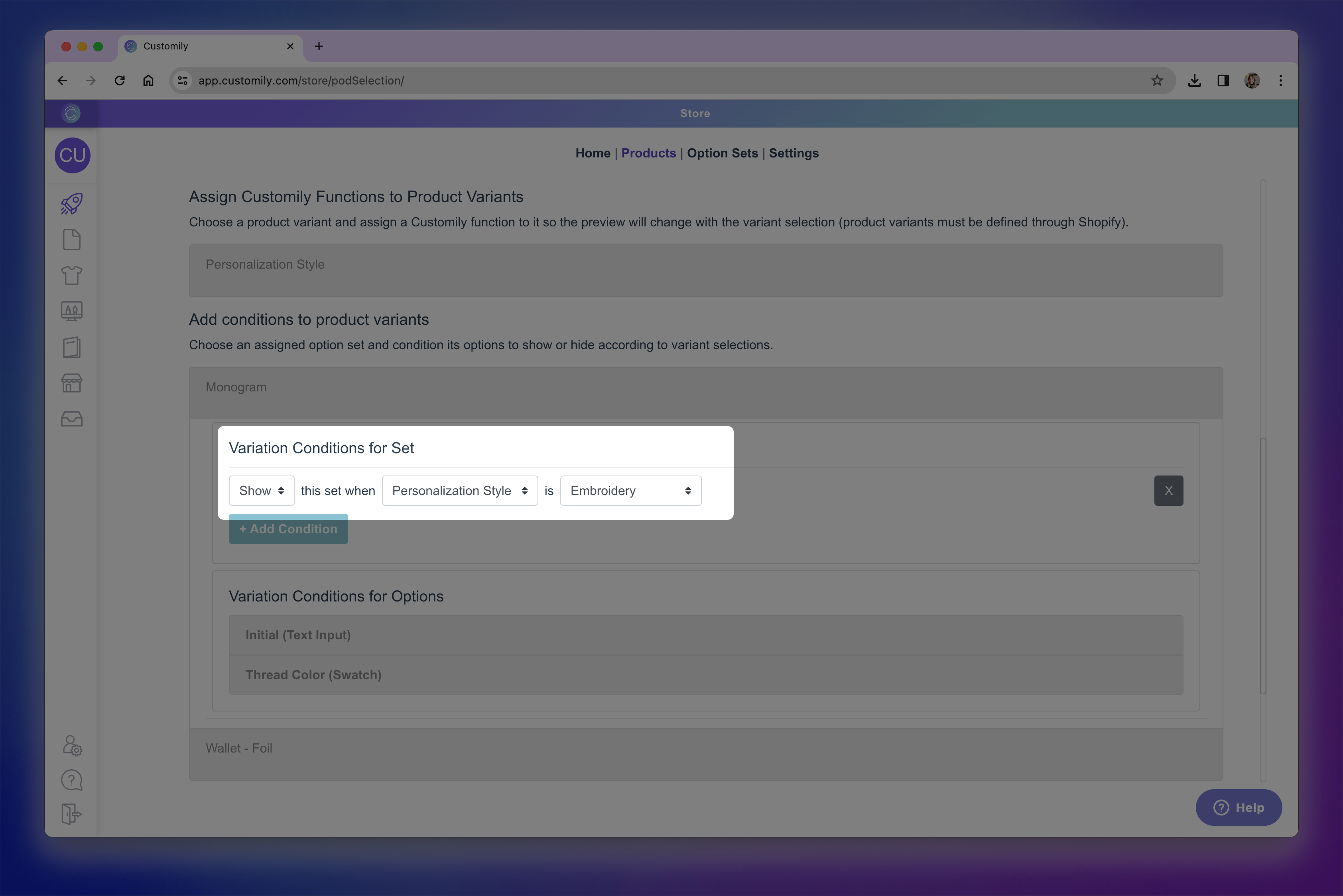Screen dimensions: 1343x896
Task: Open the design editor monitor icon
Action: coord(71,311)
